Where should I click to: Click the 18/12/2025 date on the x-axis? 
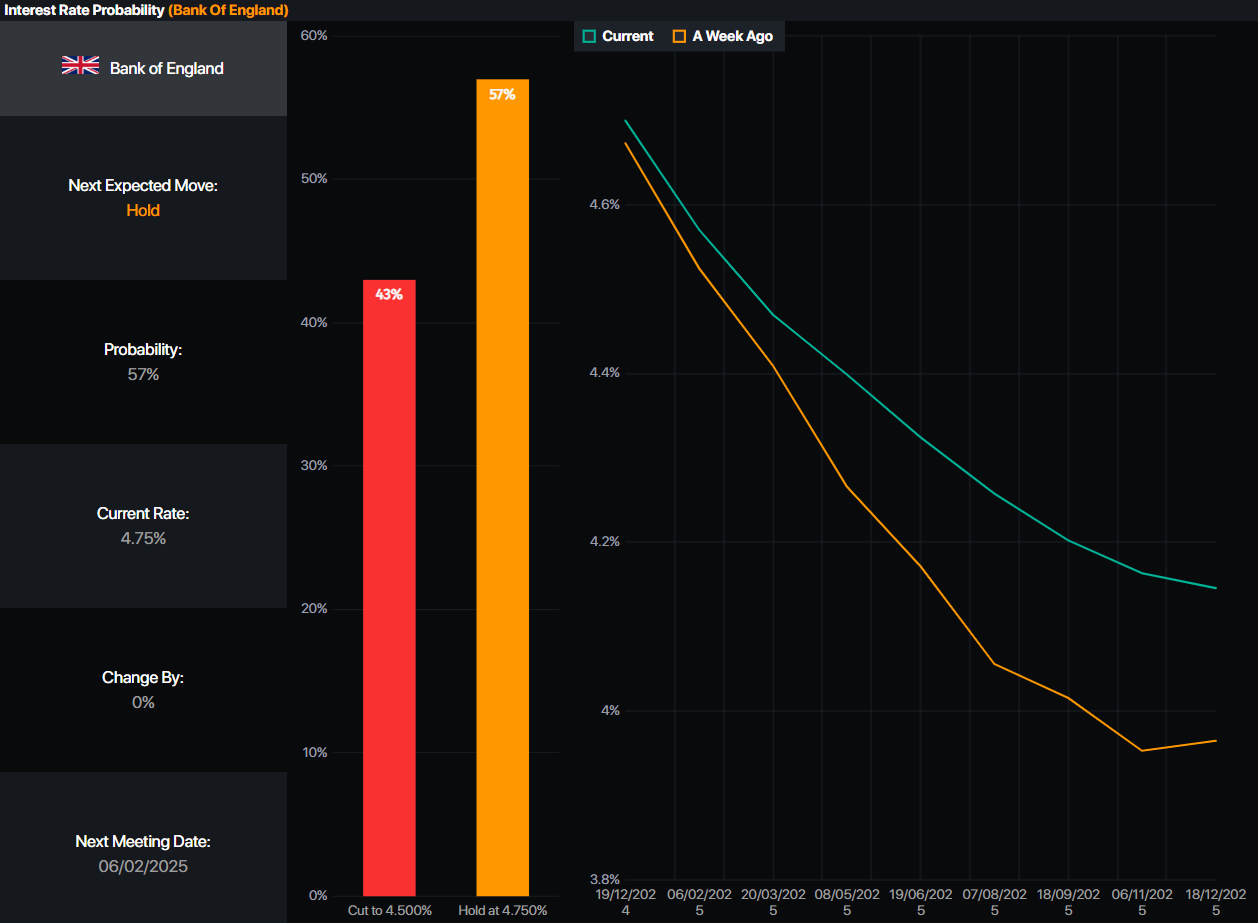1215,902
